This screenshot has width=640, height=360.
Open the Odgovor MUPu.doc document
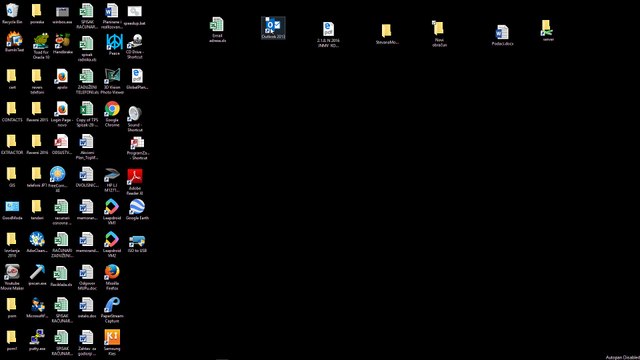(x=87, y=277)
